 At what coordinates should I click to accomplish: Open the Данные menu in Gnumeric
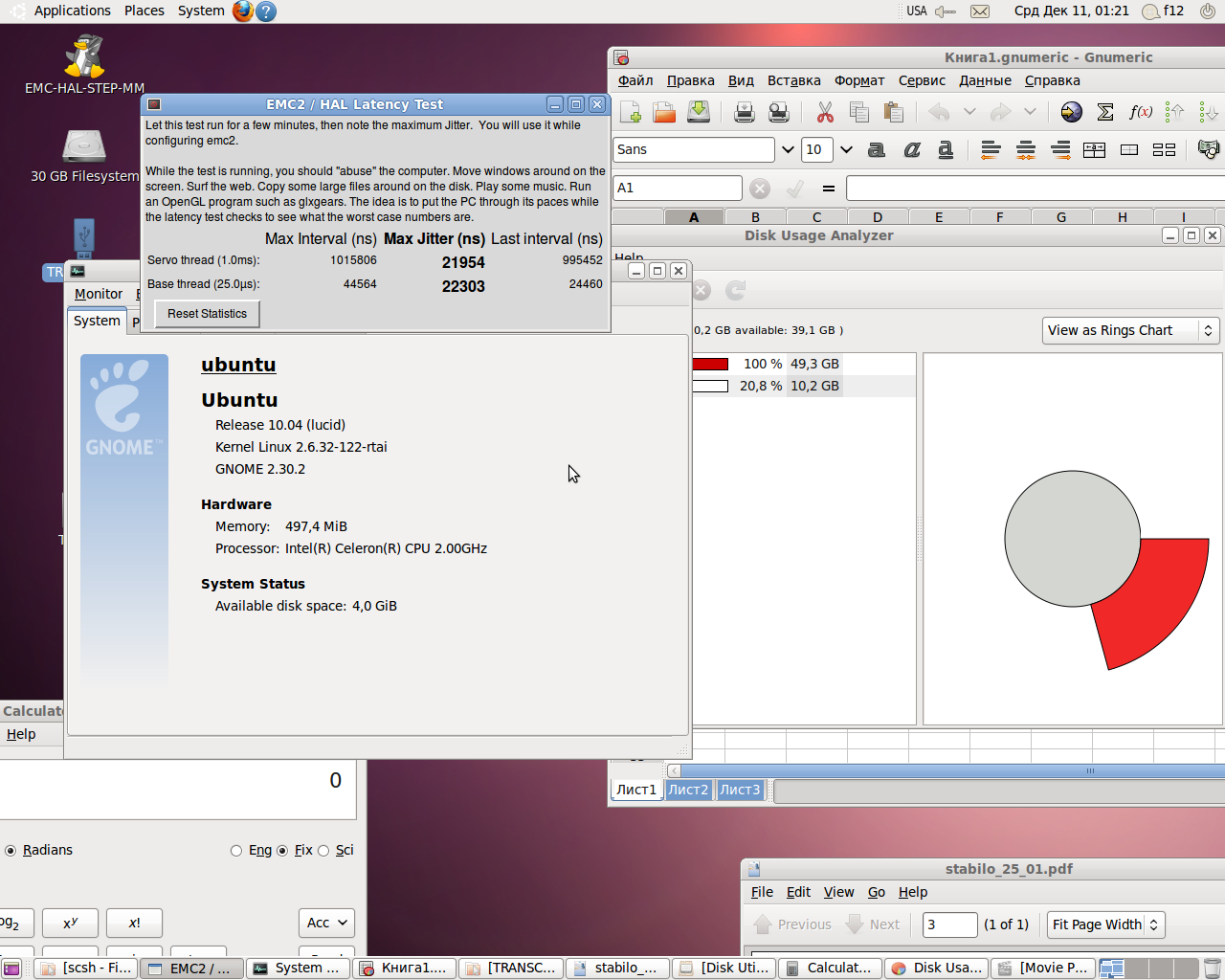[986, 80]
